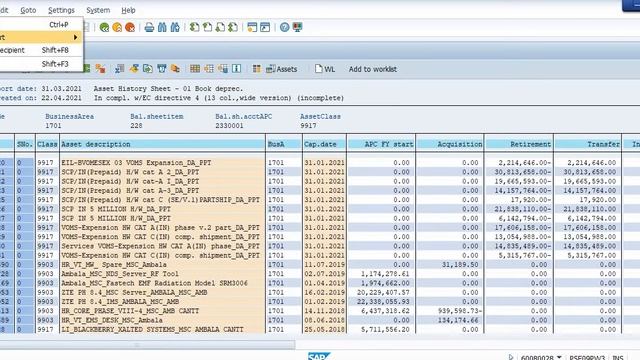The height and width of the screenshot is (360, 640).
Task: Click the APC FY start column header
Action: (381, 144)
